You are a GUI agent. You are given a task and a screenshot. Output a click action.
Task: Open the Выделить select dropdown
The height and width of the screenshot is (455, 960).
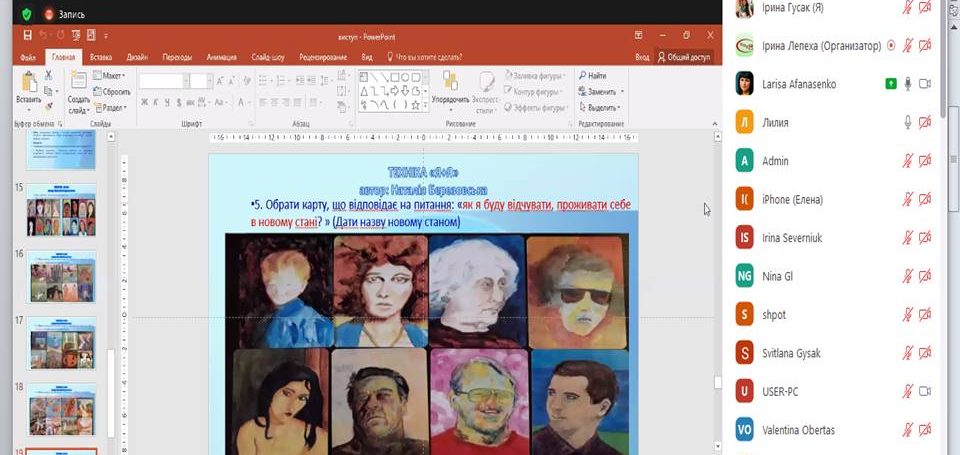[x=599, y=108]
